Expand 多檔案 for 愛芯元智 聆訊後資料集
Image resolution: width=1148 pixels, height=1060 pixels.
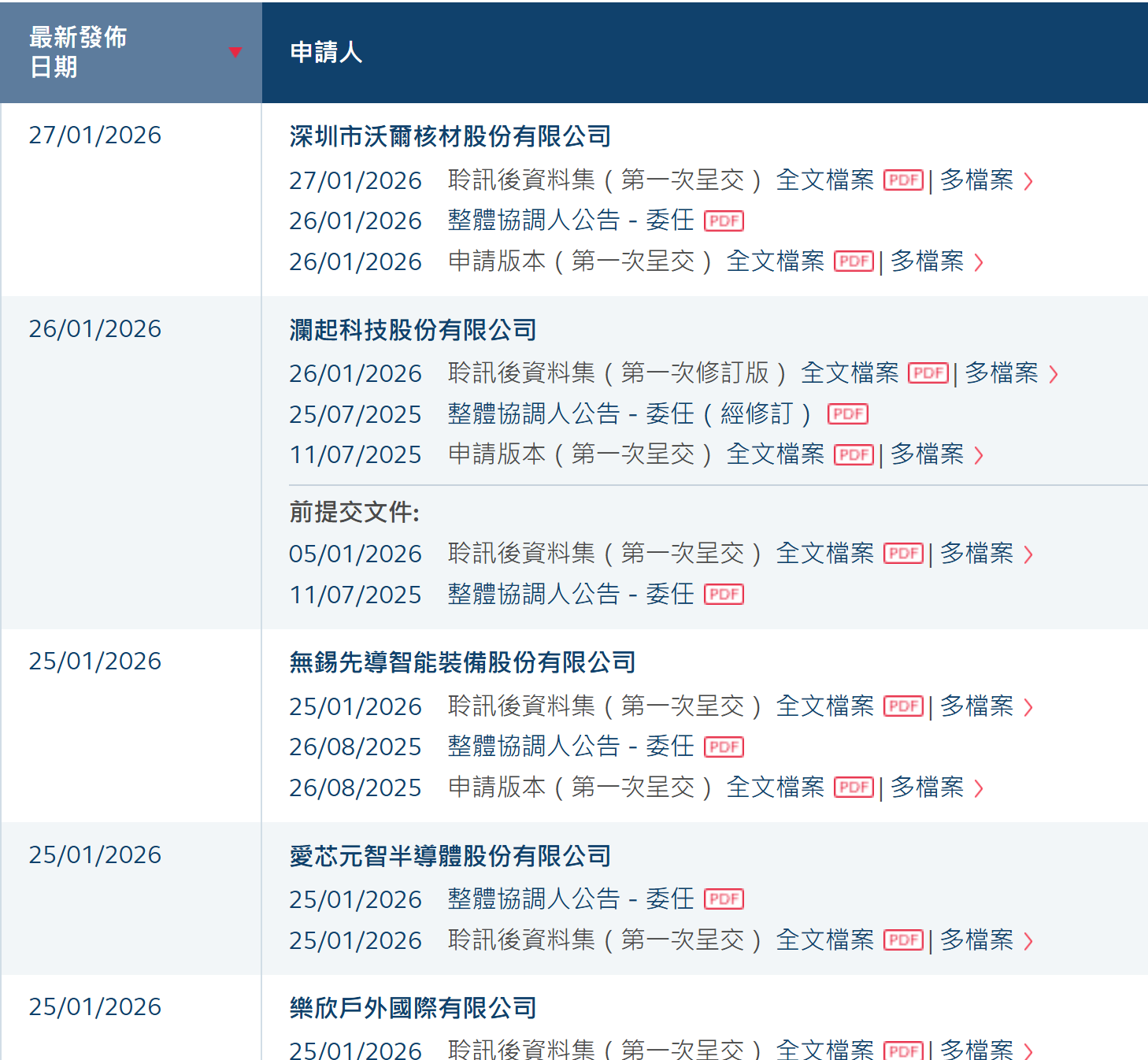pos(987,940)
